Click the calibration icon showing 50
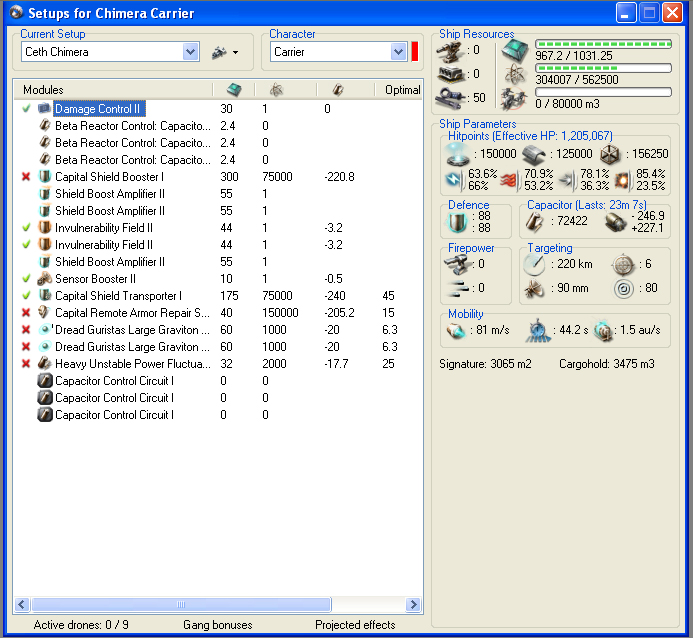Viewport: 693px width, 638px height. coord(450,98)
